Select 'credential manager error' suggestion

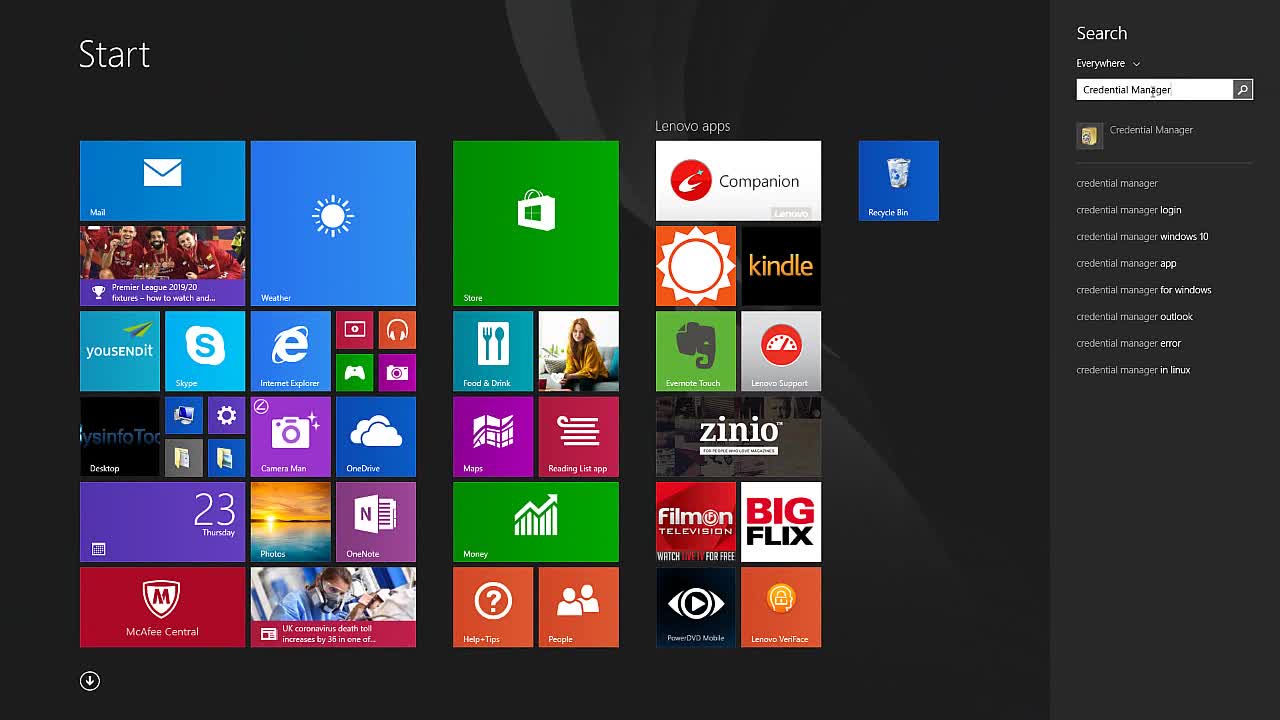coord(1129,343)
